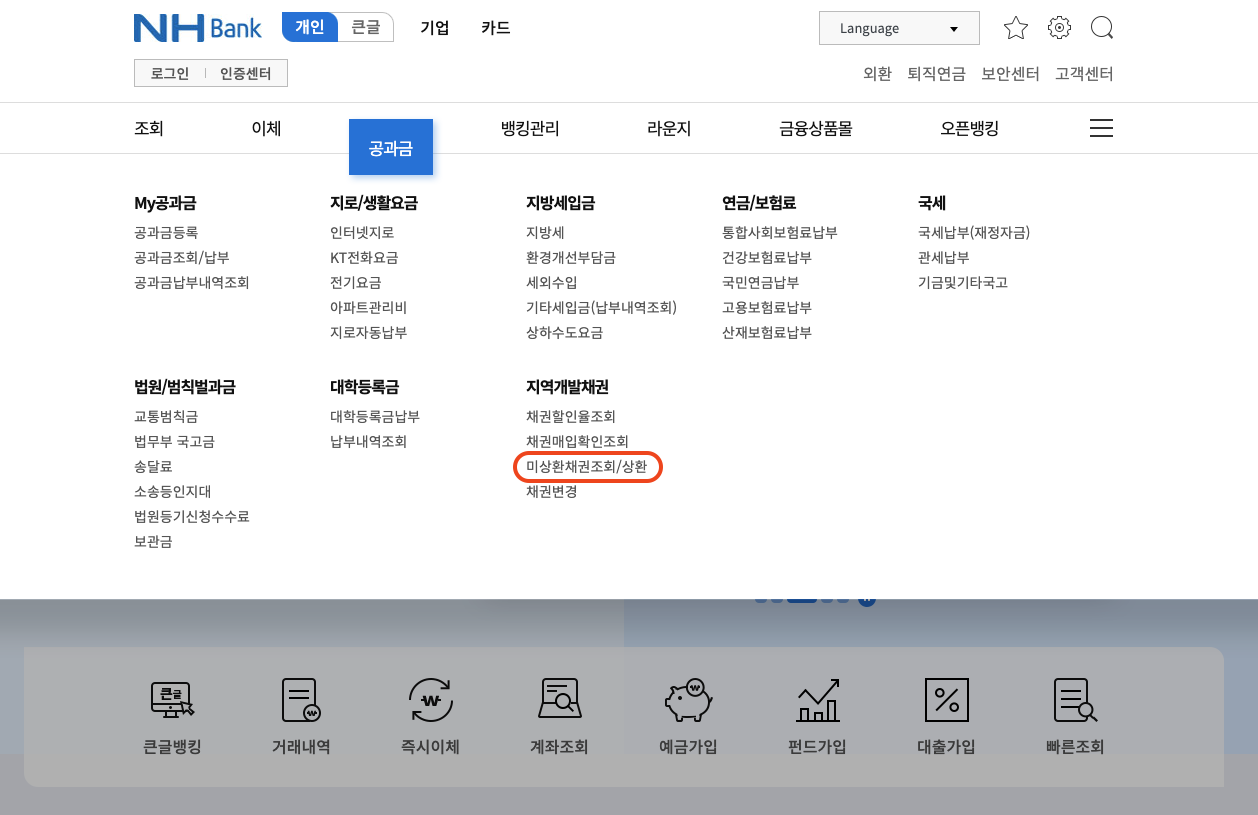
Task: Open the Language dropdown
Action: 898,28
